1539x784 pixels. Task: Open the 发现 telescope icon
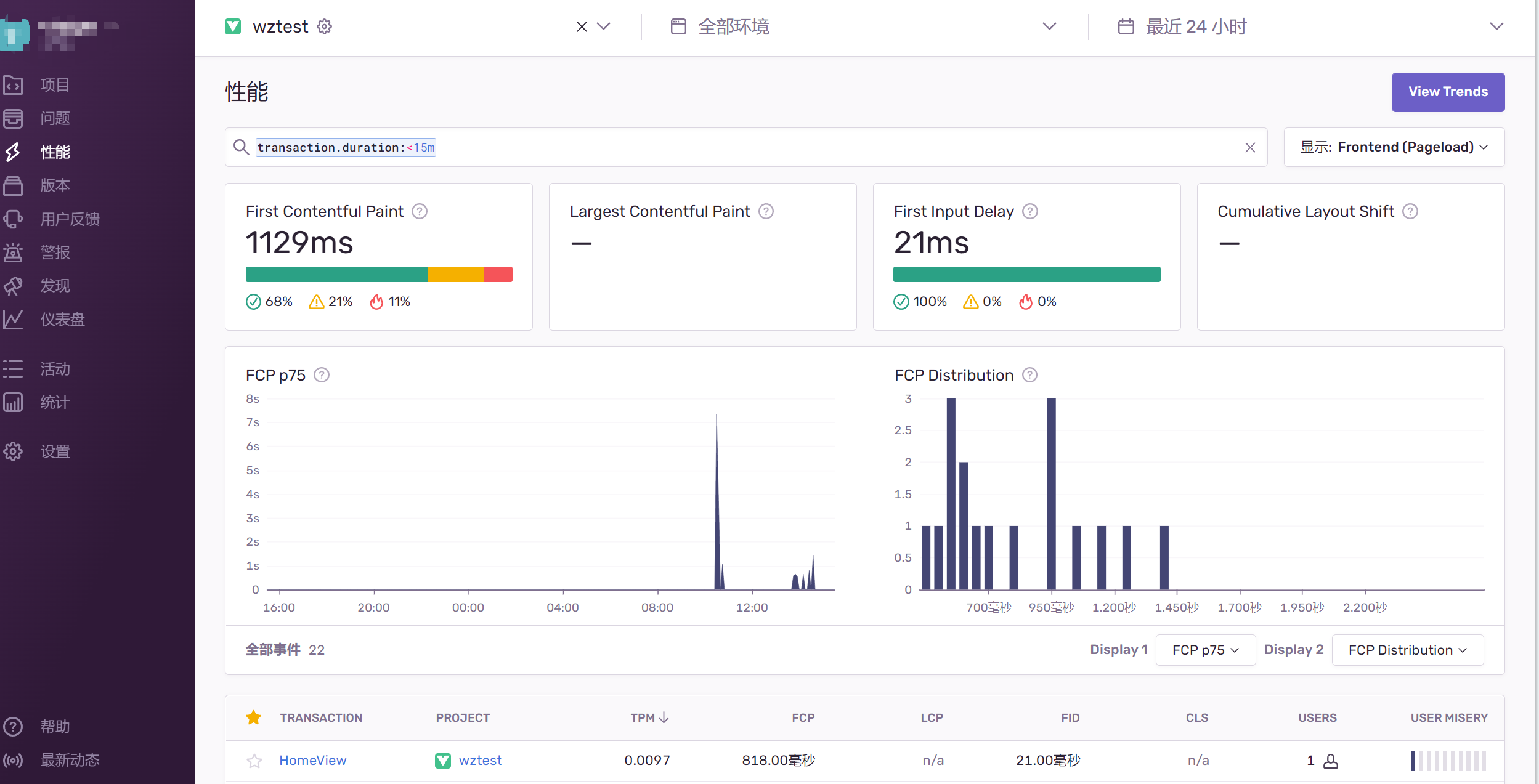(13, 286)
